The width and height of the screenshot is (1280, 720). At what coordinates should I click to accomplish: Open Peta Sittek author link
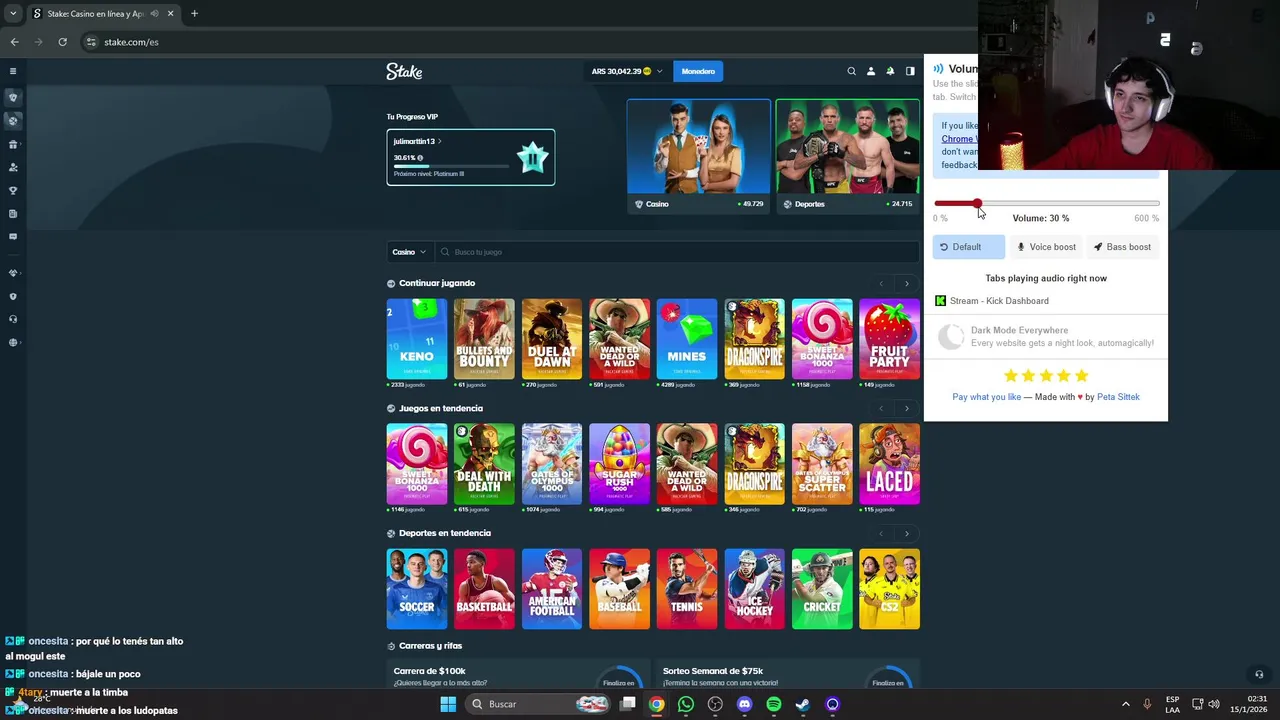[1118, 397]
